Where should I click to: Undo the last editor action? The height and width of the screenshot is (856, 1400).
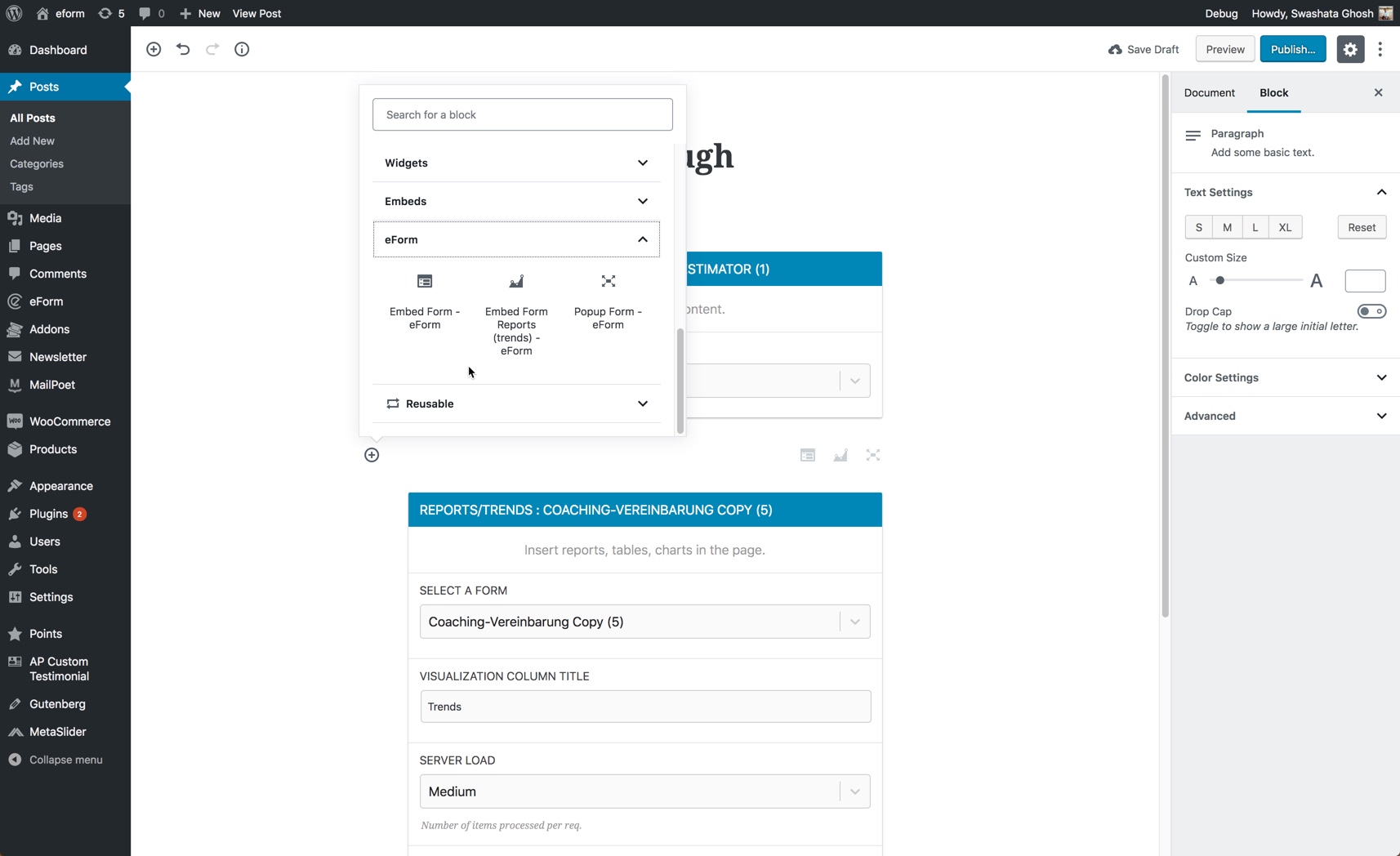(183, 49)
